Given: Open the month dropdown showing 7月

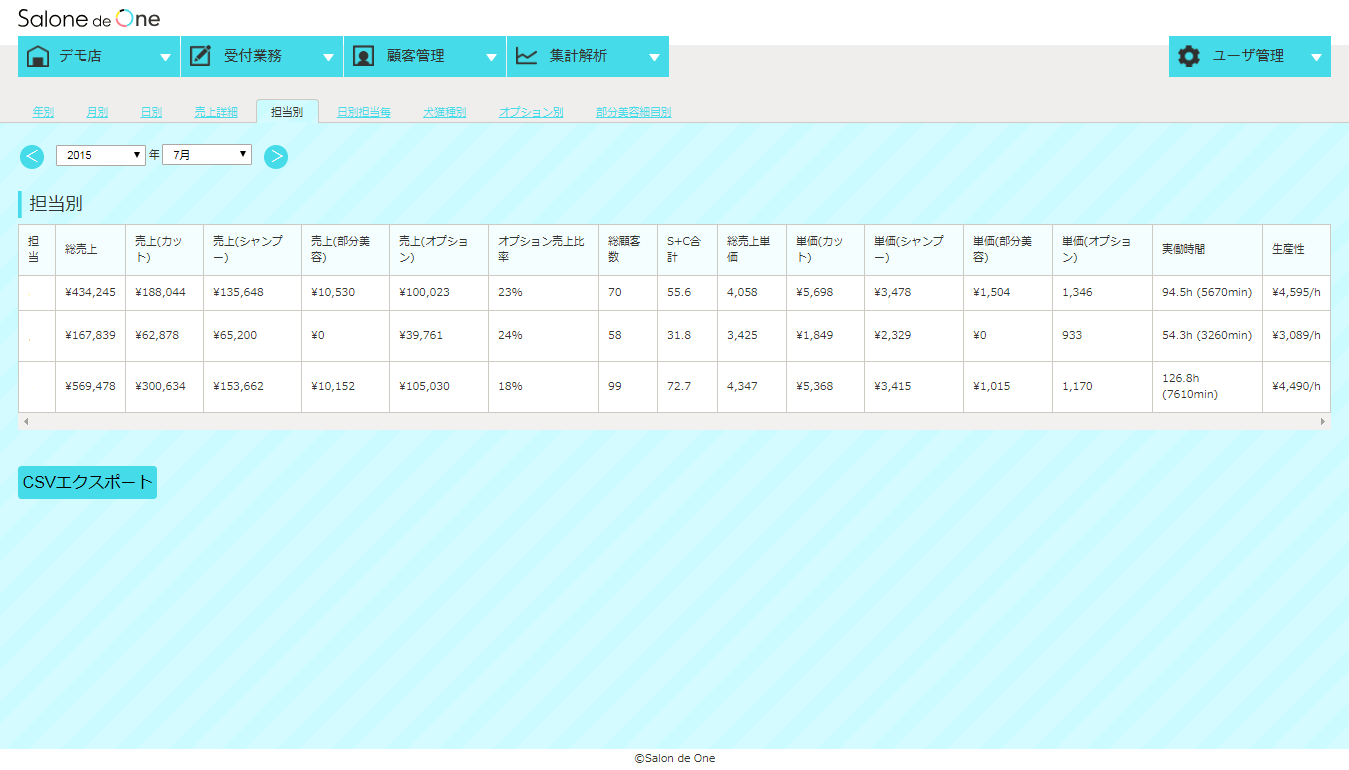Looking at the screenshot, I should click(x=207, y=154).
